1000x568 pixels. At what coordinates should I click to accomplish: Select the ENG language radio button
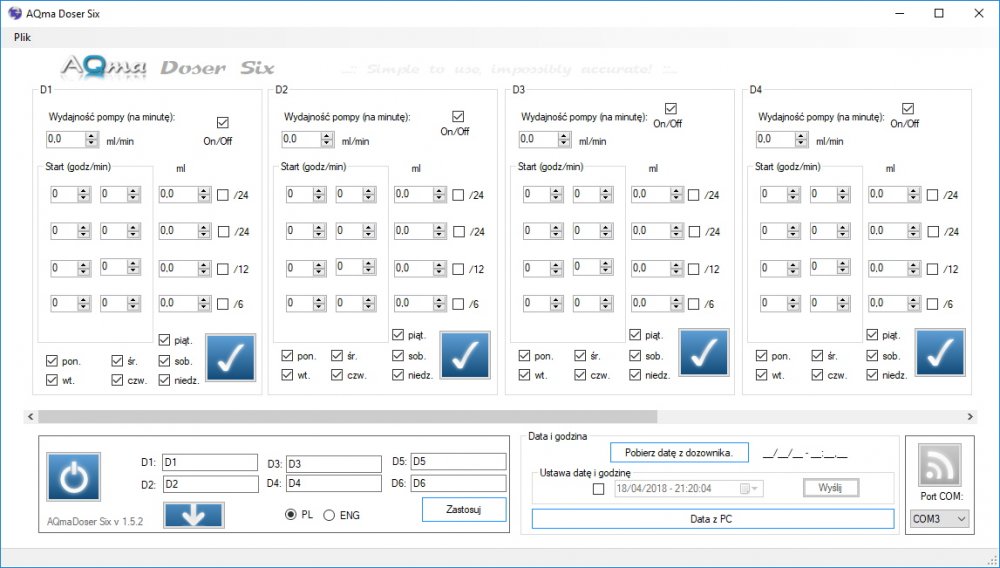pyautogui.click(x=329, y=515)
